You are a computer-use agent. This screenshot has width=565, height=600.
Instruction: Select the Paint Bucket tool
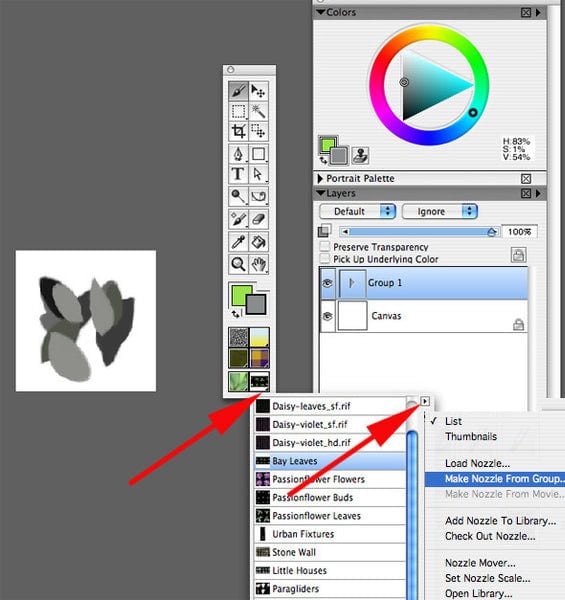(x=259, y=241)
